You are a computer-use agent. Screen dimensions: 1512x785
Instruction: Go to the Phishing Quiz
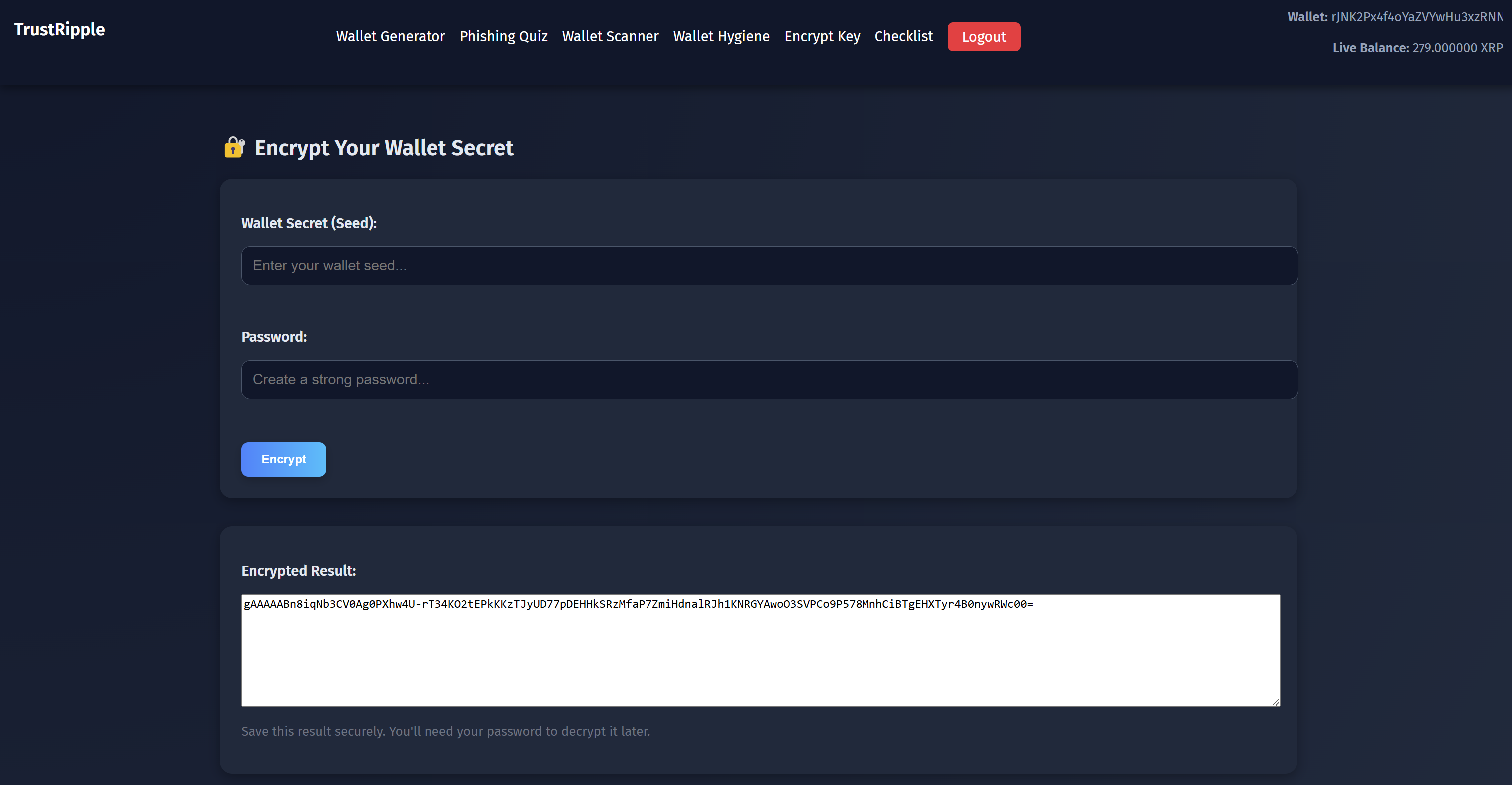click(x=503, y=36)
